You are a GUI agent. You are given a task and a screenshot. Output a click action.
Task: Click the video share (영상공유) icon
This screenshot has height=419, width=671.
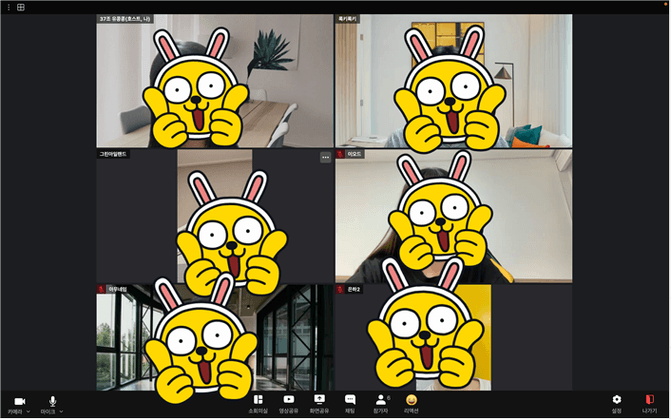click(289, 399)
